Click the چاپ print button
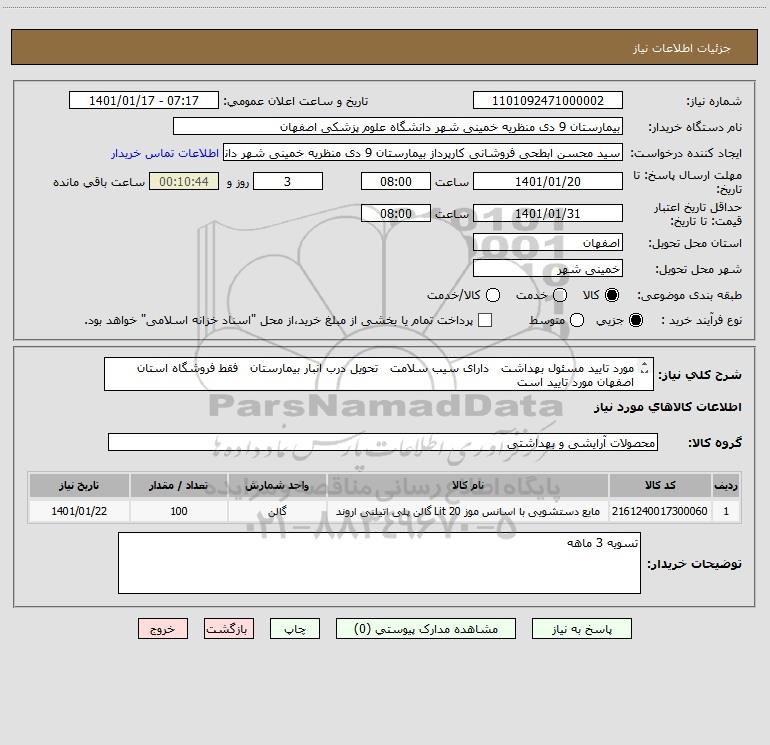770x745 pixels. pos(295,629)
